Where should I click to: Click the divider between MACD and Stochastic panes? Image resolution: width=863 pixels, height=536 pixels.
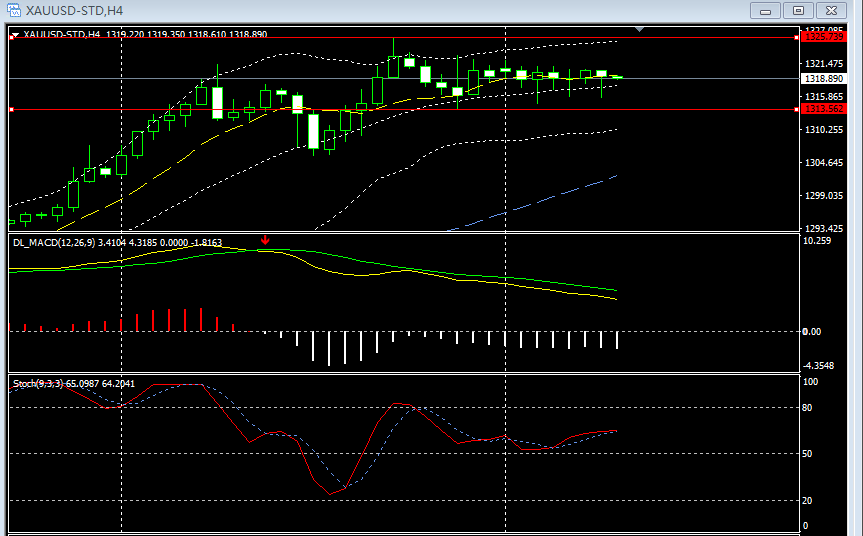pyautogui.click(x=400, y=374)
